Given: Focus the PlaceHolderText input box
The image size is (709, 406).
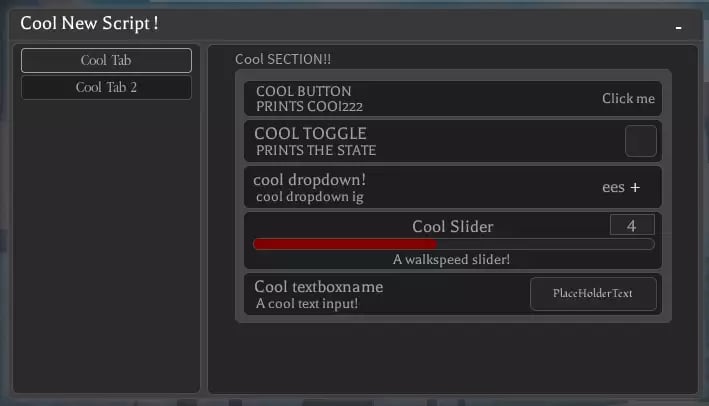Looking at the screenshot, I should [x=593, y=294].
